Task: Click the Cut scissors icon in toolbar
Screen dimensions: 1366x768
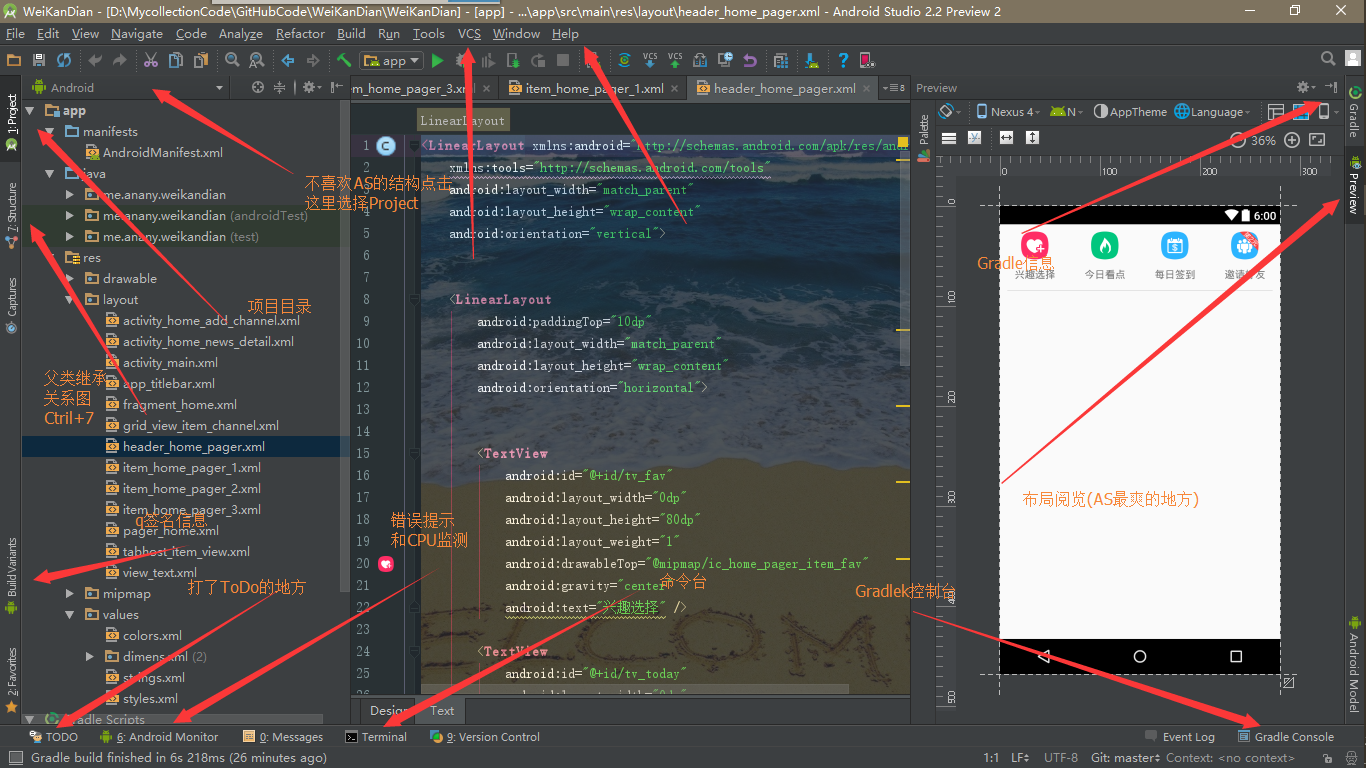Action: coord(150,61)
